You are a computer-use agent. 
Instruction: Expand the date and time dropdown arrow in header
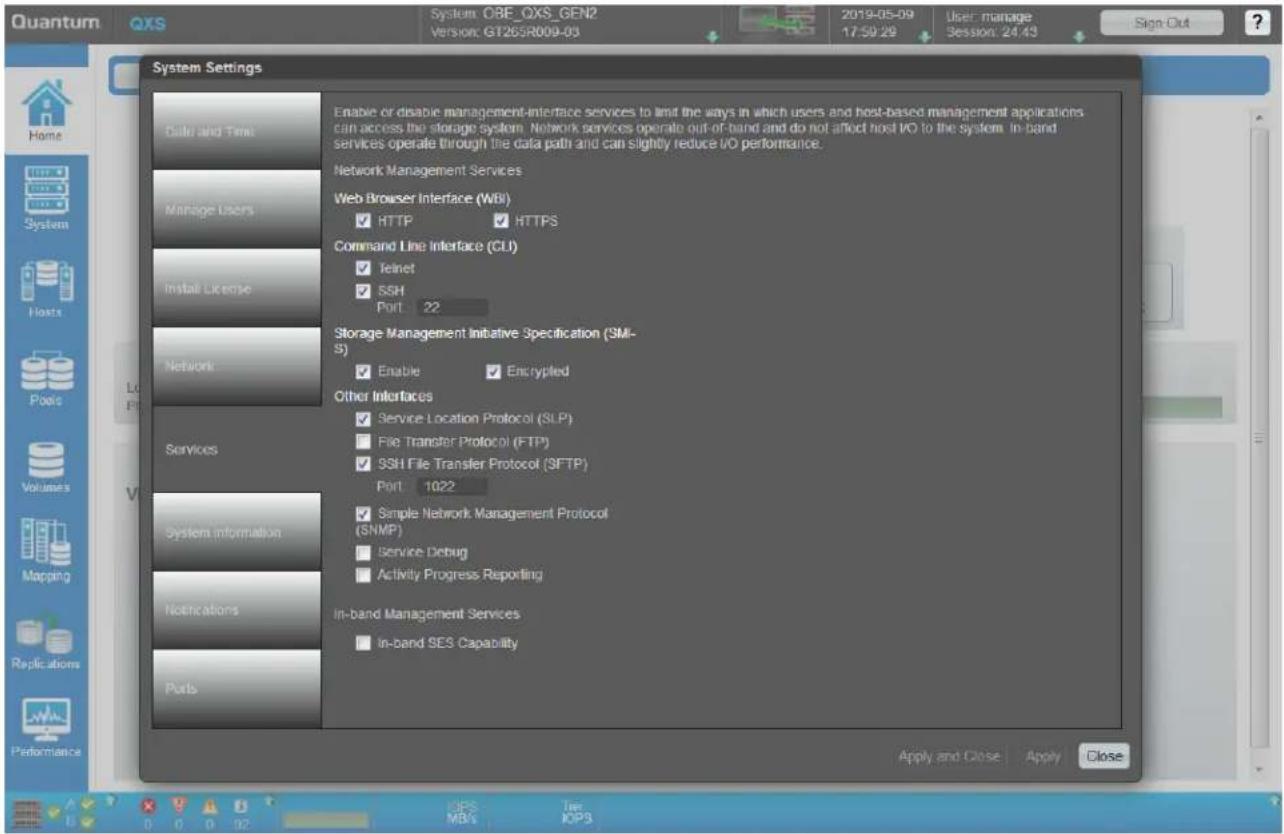point(925,39)
